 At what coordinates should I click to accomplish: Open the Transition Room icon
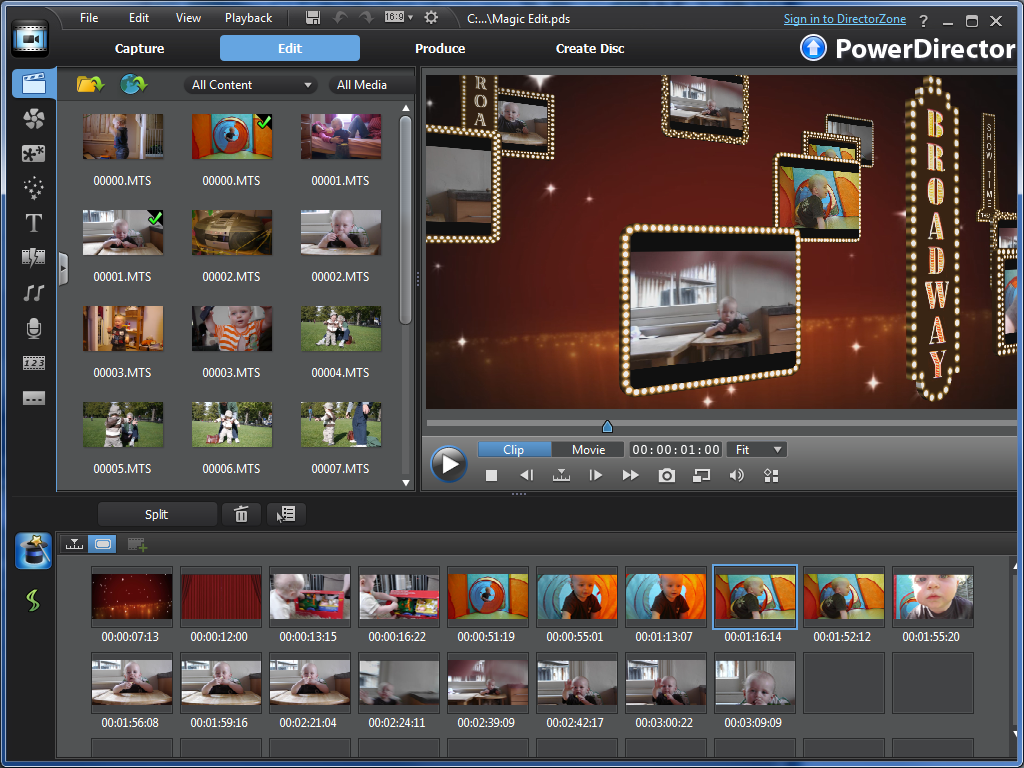33,257
